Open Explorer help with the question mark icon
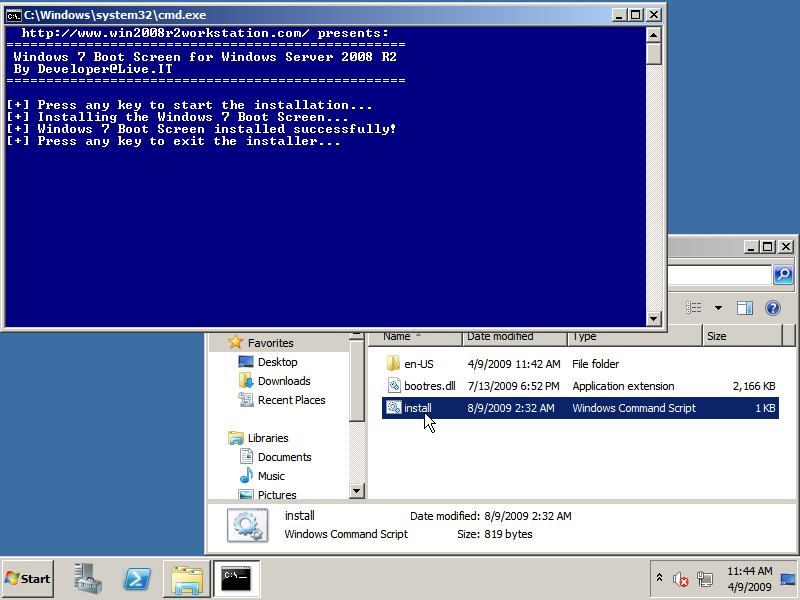 pyautogui.click(x=773, y=308)
